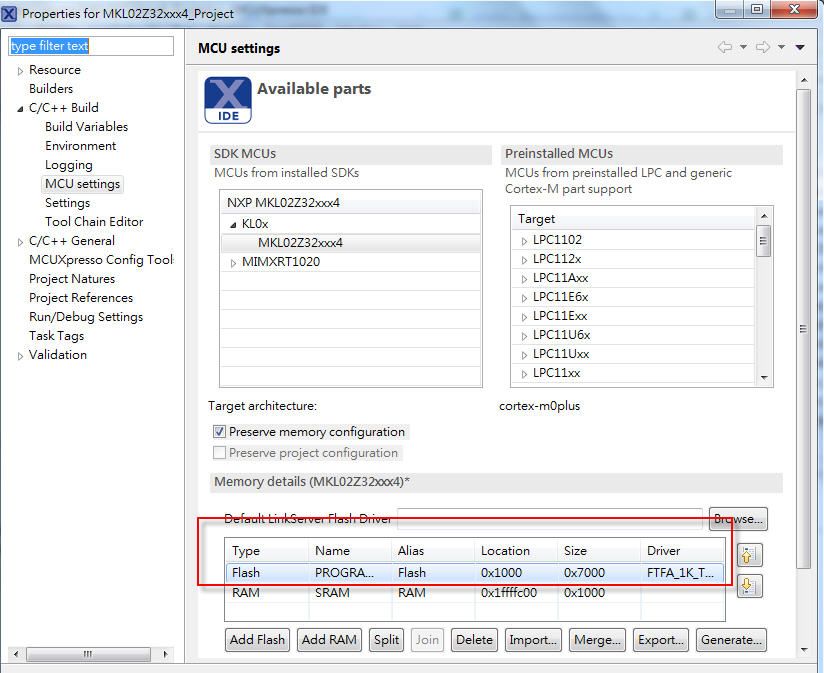Expand the LPC11xx target entry

(x=524, y=374)
